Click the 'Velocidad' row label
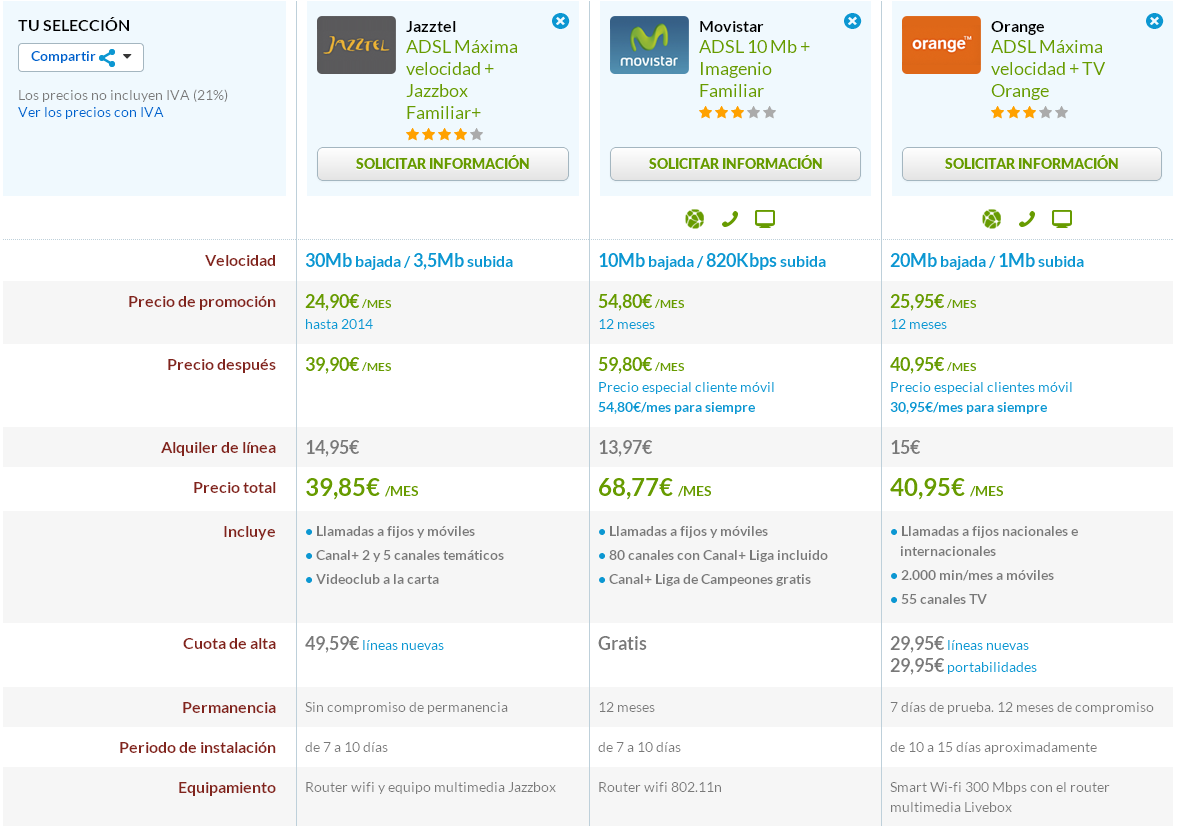Screen dimensions: 1177x826 click(x=240, y=261)
